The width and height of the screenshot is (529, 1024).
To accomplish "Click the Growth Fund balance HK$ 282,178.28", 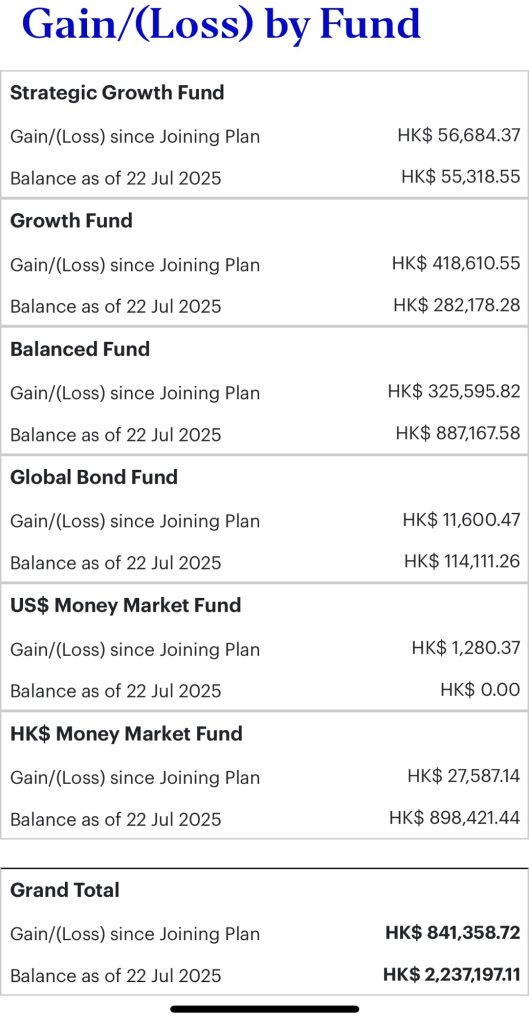I will click(x=457, y=305).
